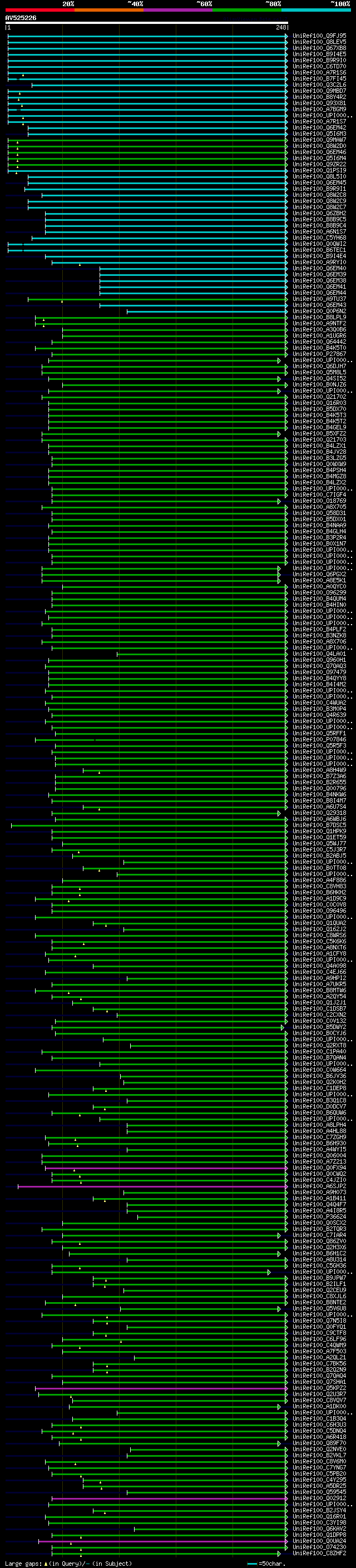Select the UniRef100_A8E5K1 label
356x1568 pixels.
coord(319,581)
